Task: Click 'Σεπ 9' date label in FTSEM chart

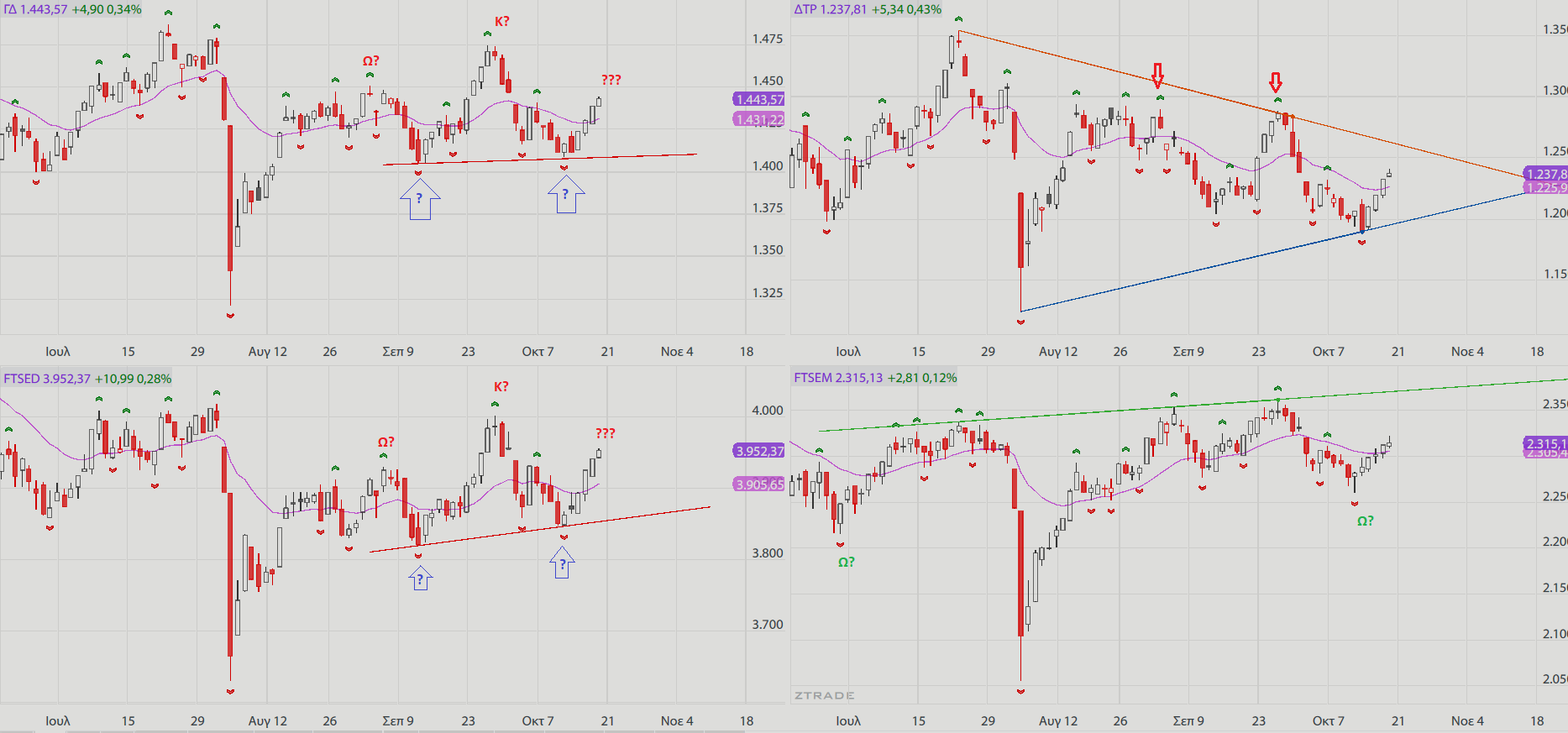Action: [x=1188, y=720]
